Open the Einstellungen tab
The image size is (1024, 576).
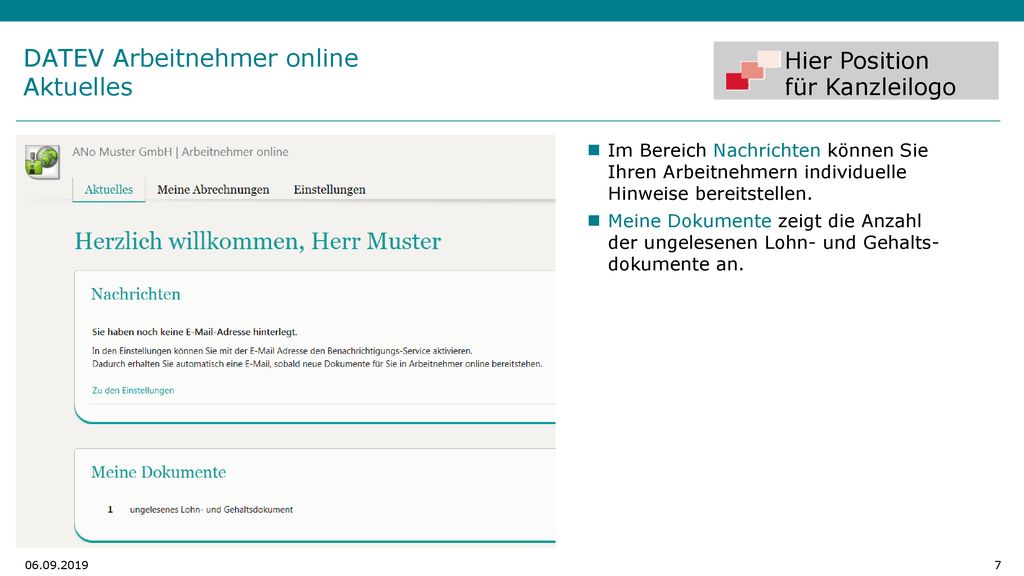329,189
